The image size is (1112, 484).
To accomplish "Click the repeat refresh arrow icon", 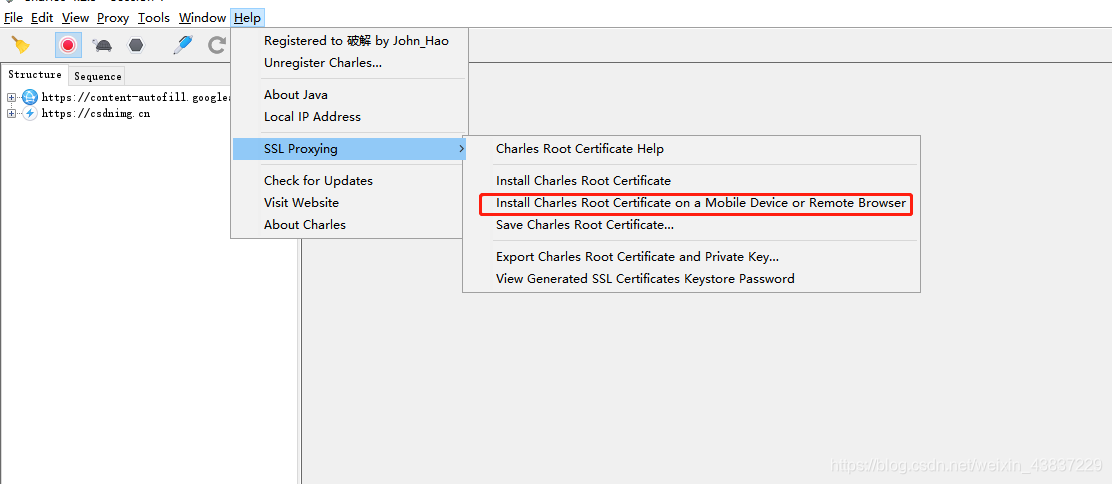I will (x=216, y=45).
